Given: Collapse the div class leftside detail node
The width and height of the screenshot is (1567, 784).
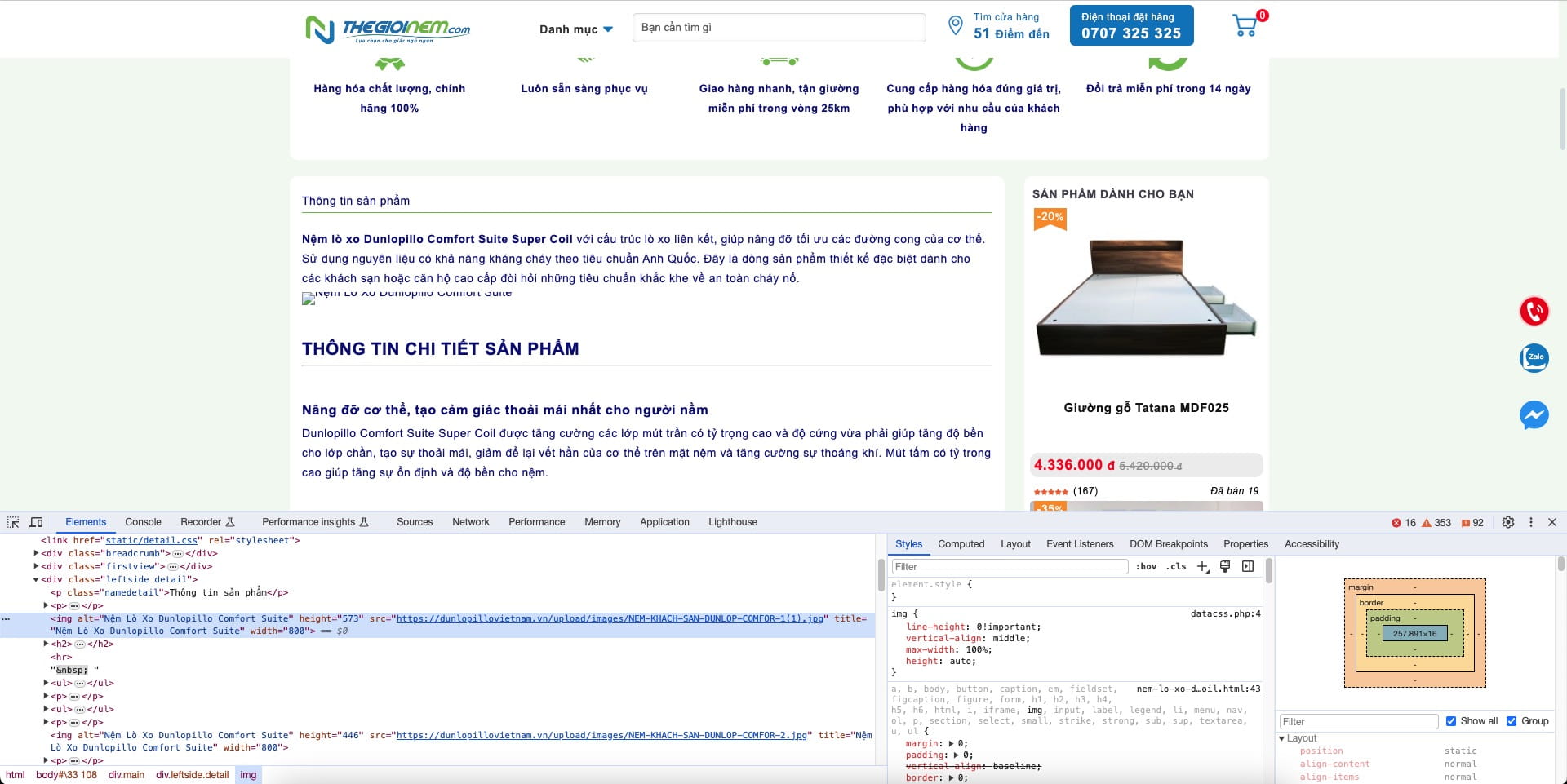Looking at the screenshot, I should coord(36,580).
